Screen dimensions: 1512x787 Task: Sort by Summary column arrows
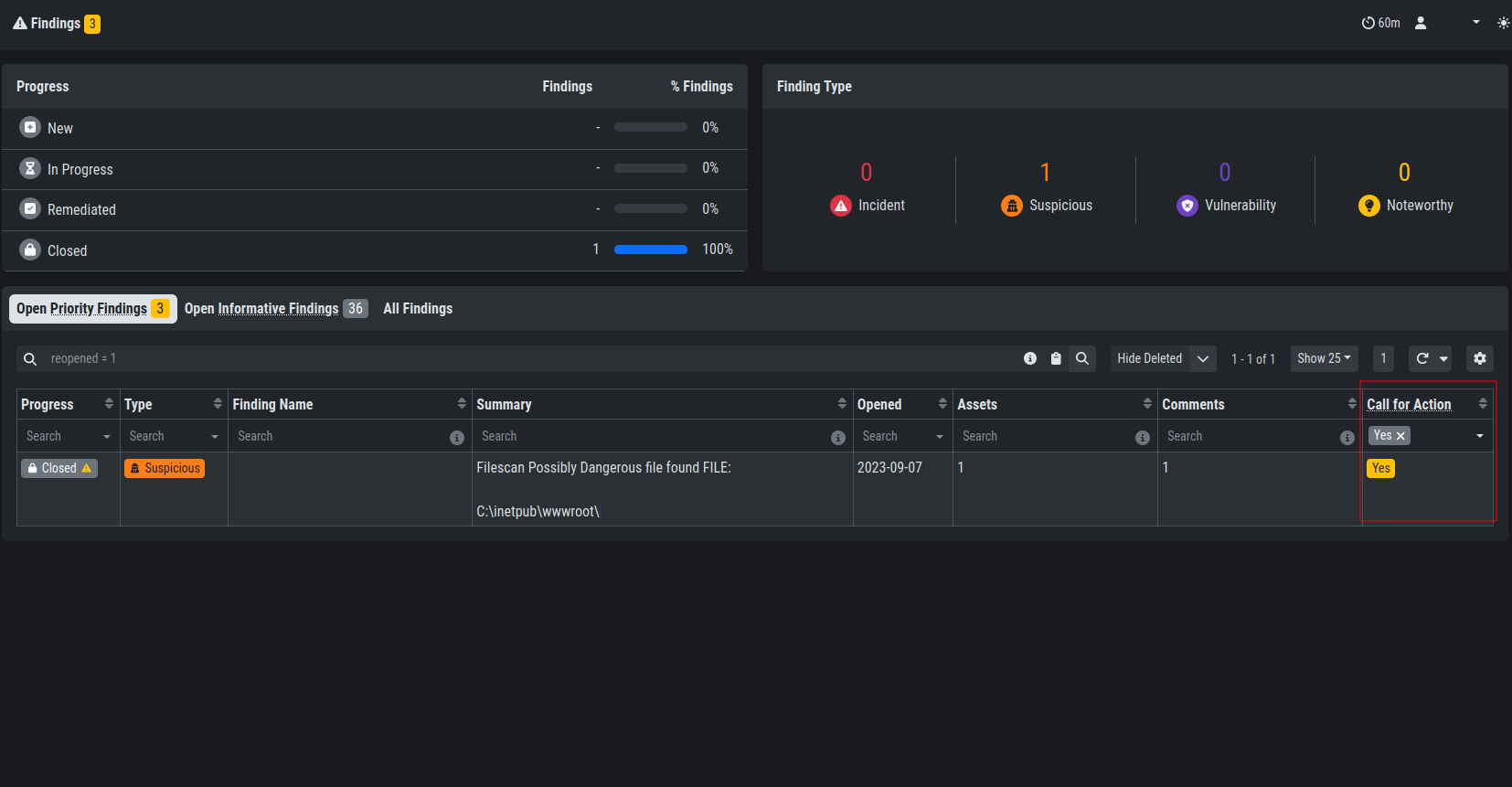pos(842,403)
